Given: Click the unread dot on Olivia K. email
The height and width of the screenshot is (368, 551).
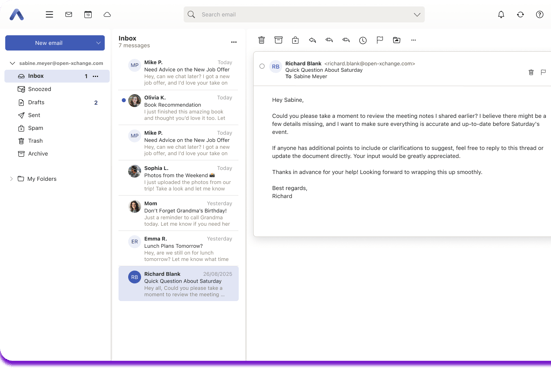Looking at the screenshot, I should tap(124, 100).
